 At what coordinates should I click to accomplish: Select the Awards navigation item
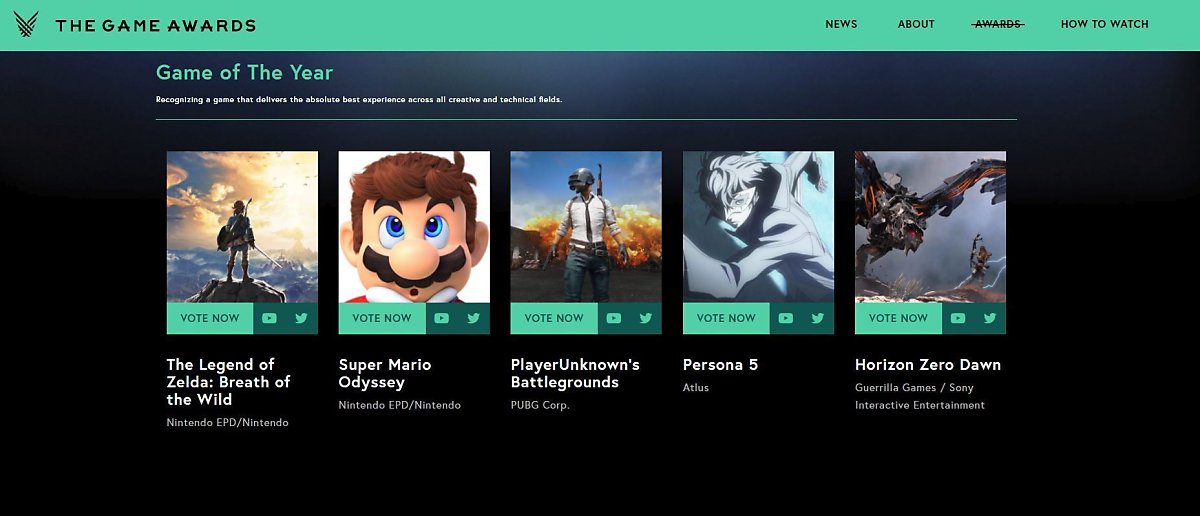pos(998,24)
